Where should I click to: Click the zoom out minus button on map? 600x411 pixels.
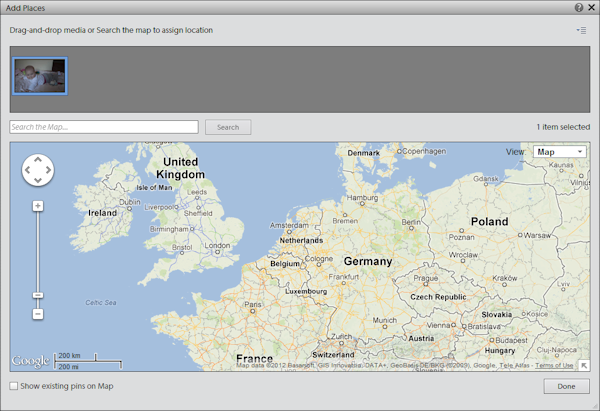[x=37, y=314]
